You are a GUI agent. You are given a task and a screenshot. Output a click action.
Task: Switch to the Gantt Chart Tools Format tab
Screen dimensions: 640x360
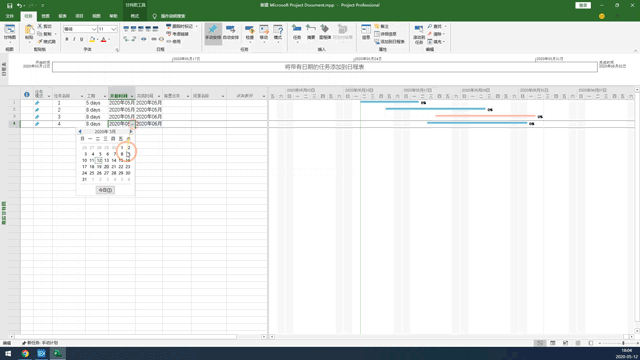coord(135,16)
